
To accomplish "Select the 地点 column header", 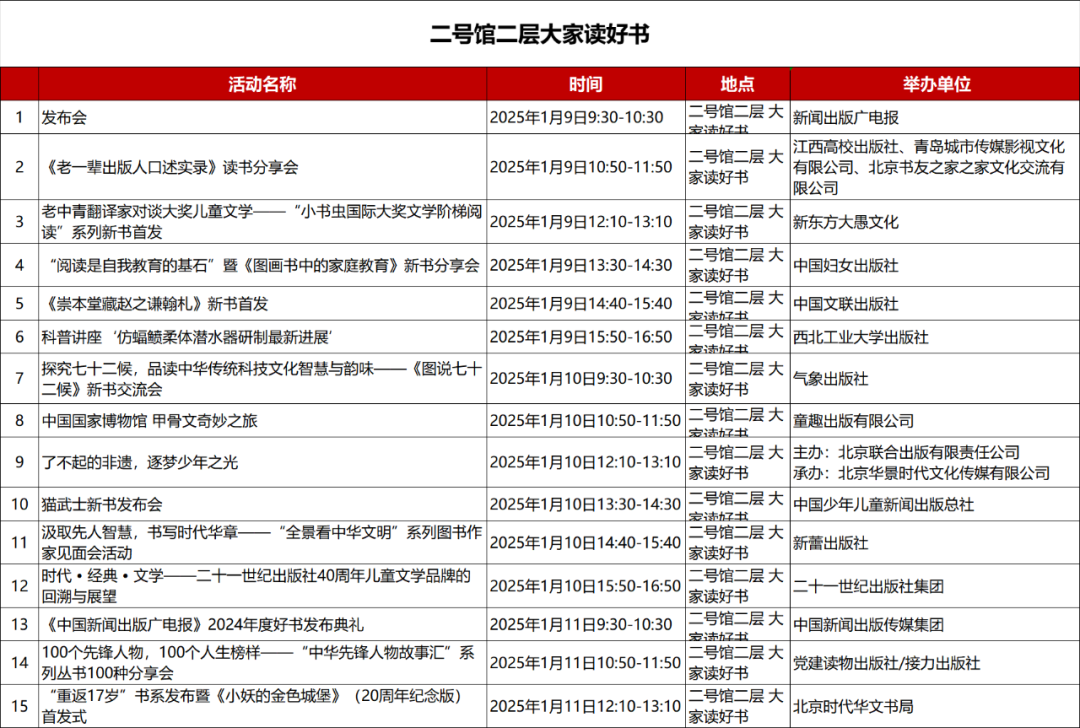I will (x=736, y=85).
